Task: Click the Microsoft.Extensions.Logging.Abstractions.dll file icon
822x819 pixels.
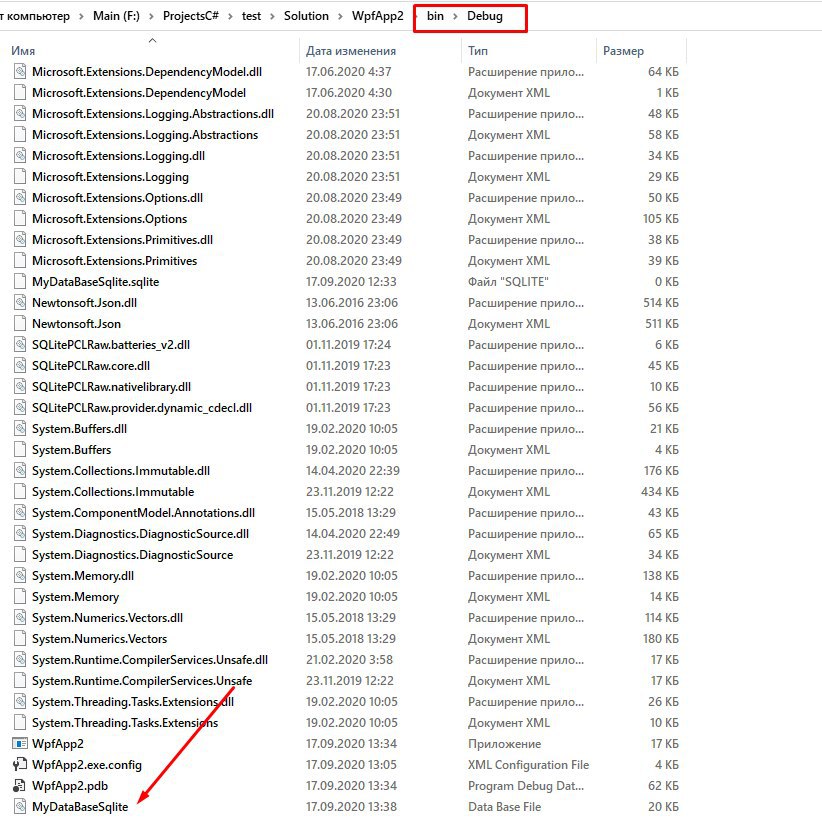Action: coord(20,113)
